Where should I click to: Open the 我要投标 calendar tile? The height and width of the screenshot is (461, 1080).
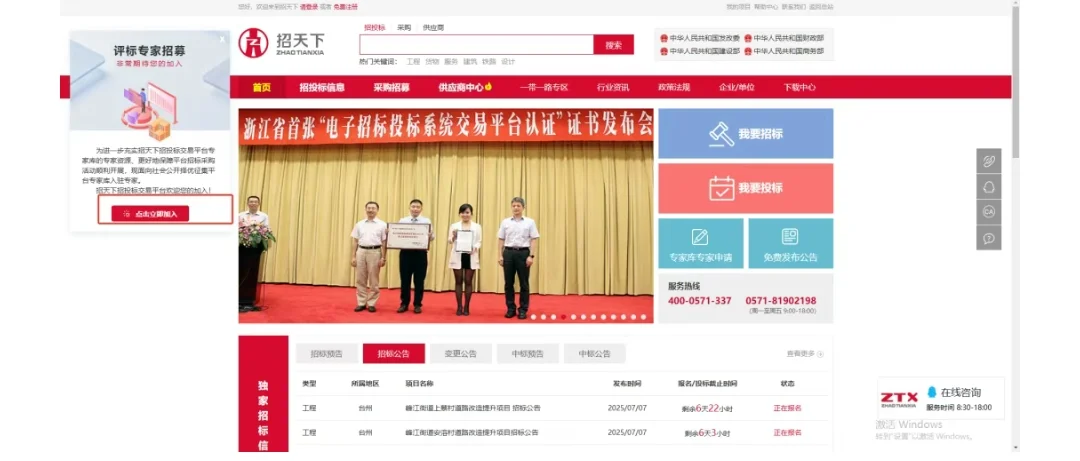745,188
